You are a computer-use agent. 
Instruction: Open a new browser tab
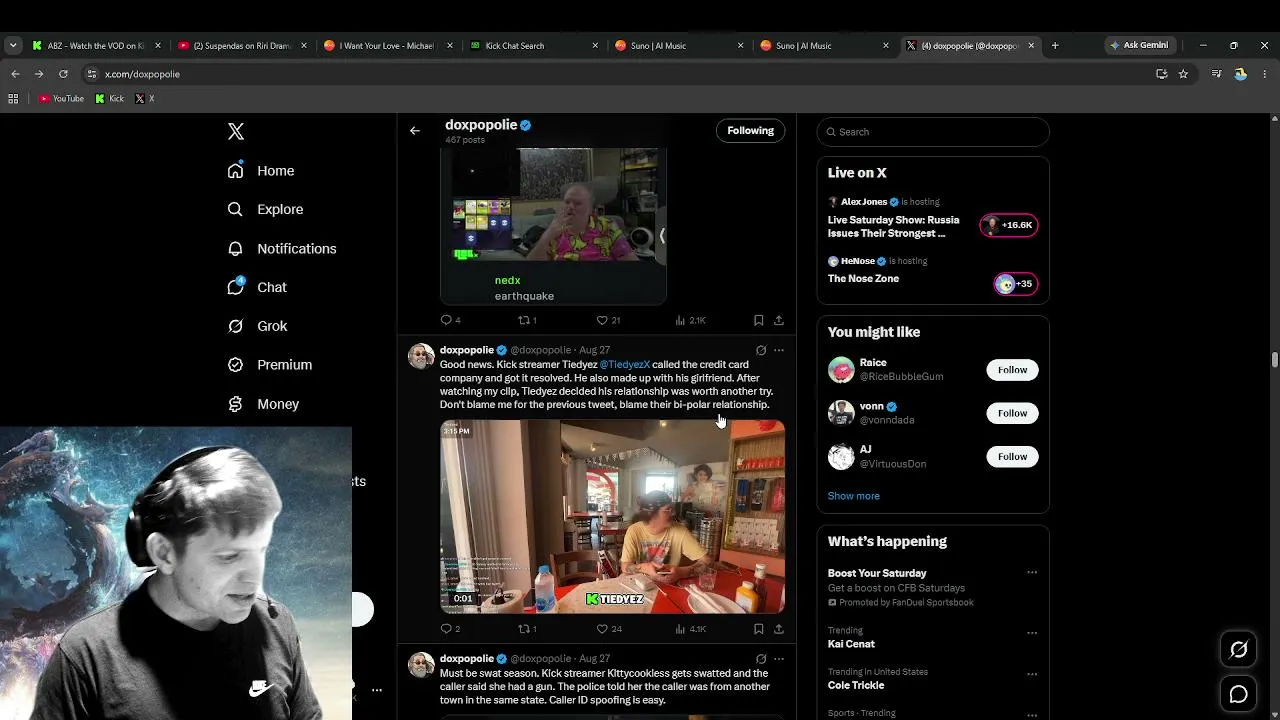pyautogui.click(x=1055, y=45)
